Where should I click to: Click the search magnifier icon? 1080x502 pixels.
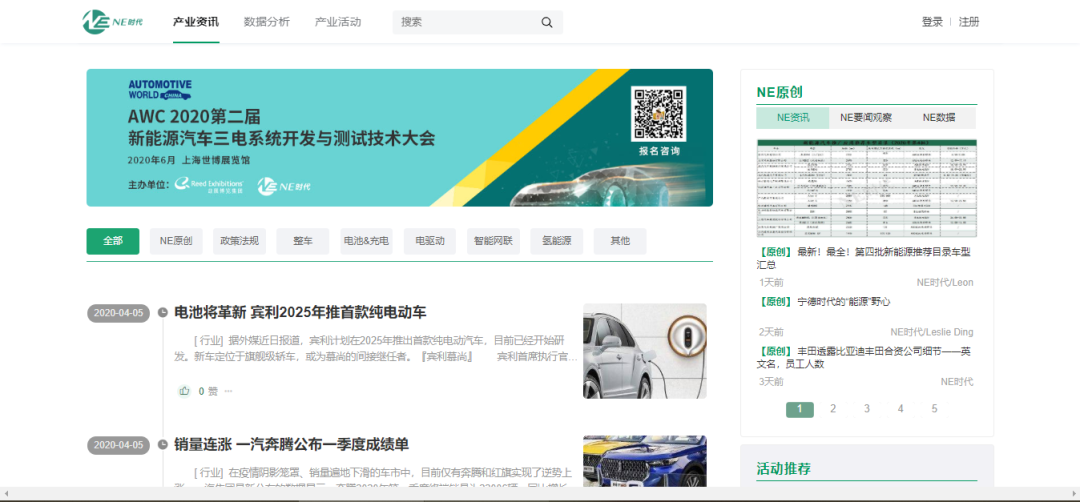[547, 22]
